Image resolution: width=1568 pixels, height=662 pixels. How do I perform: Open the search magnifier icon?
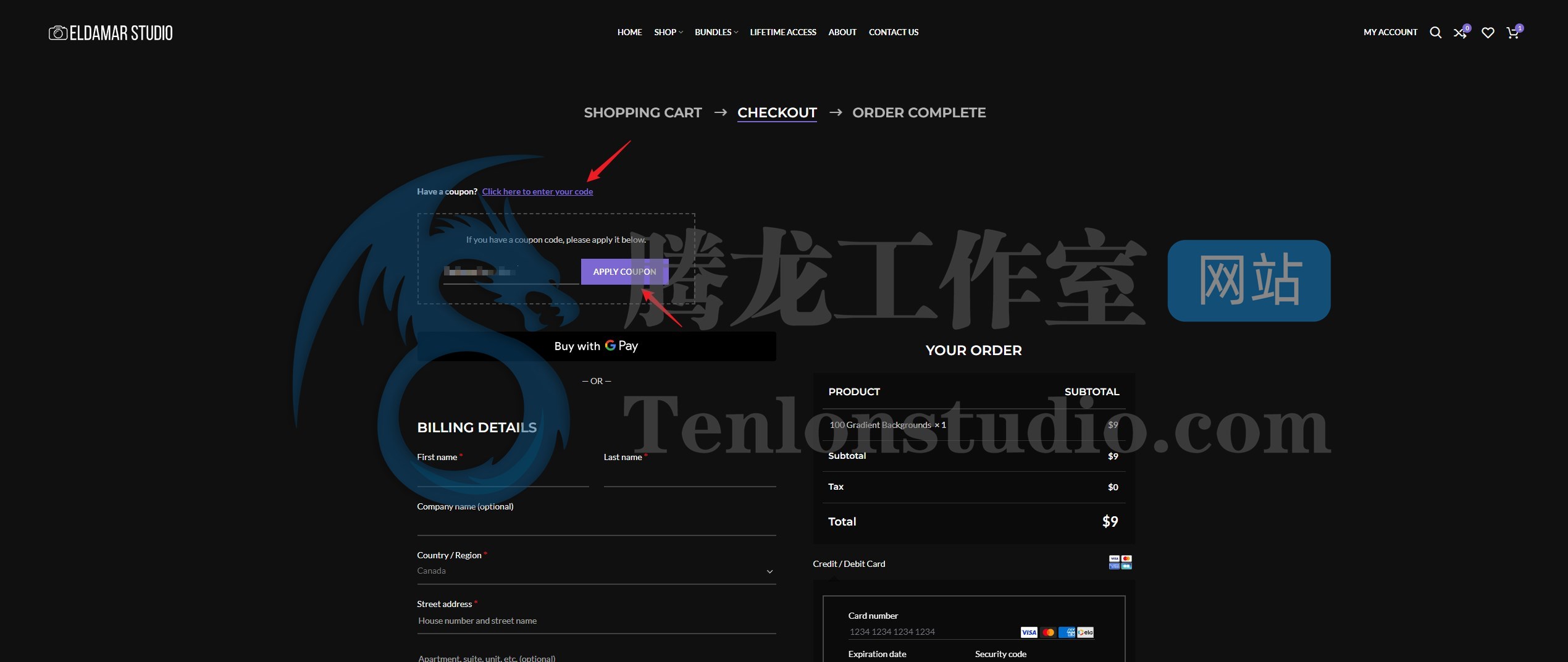[x=1436, y=33]
